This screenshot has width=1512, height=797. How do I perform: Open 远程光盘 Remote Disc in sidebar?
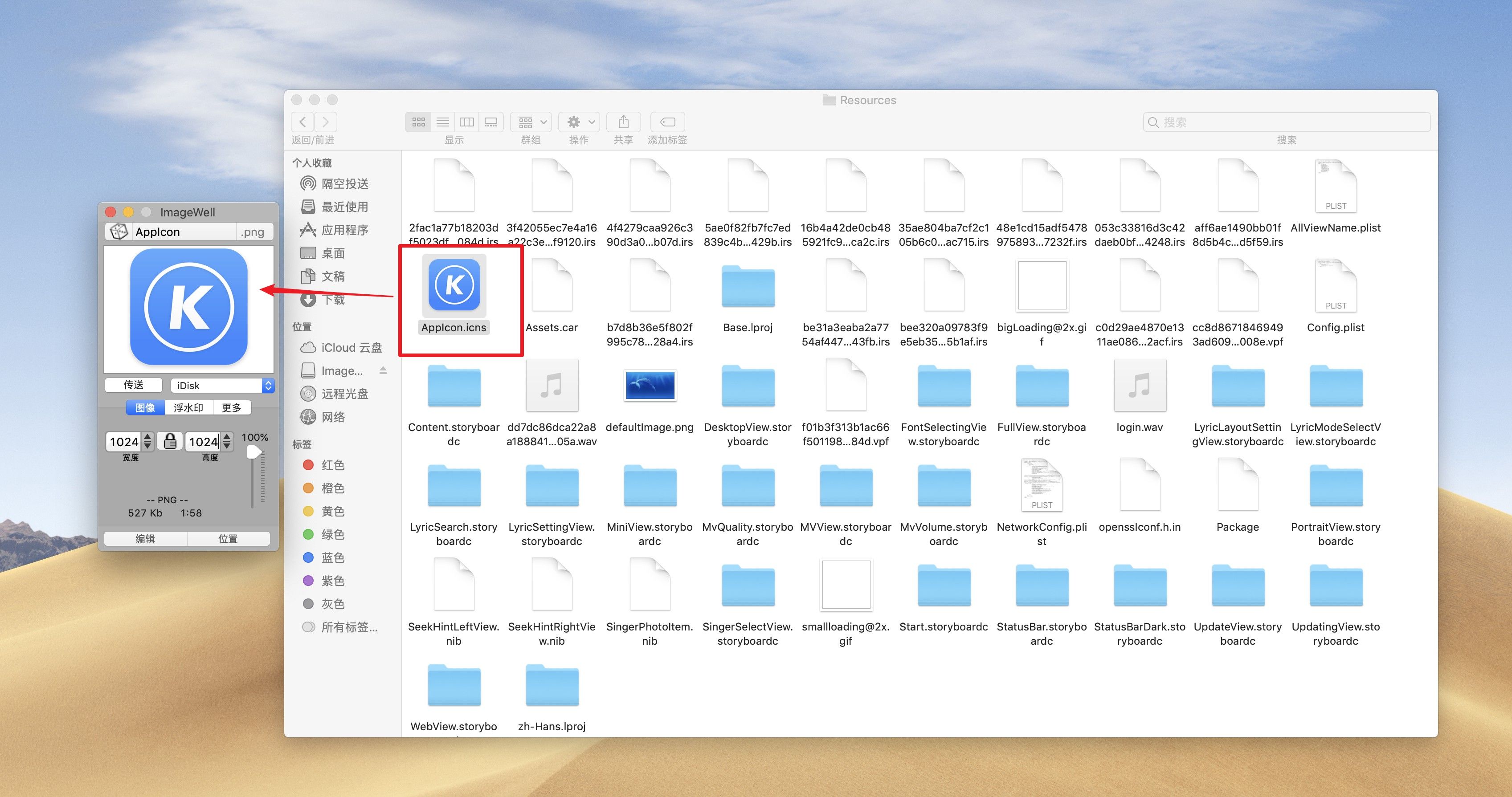[334, 394]
